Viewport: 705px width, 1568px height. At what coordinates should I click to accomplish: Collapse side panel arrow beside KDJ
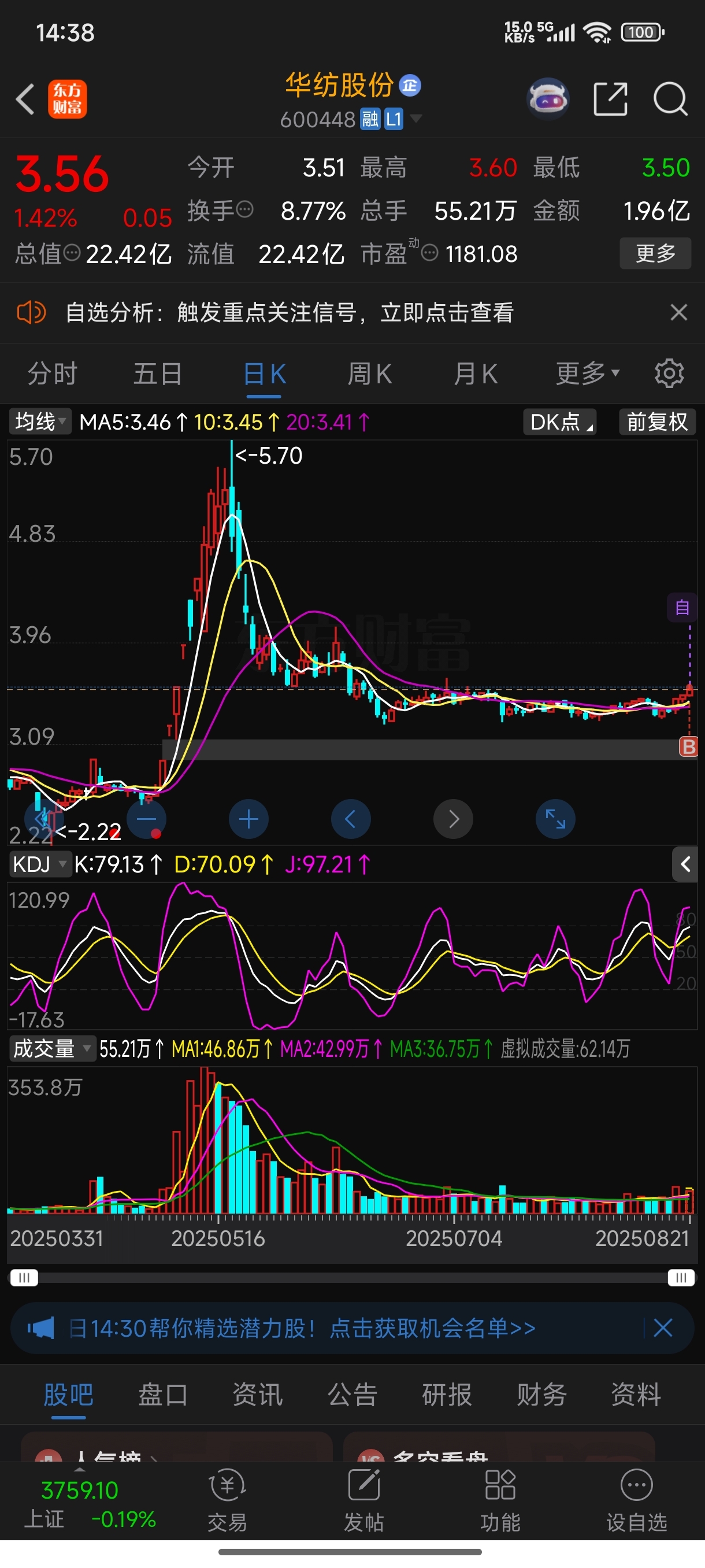(685, 864)
